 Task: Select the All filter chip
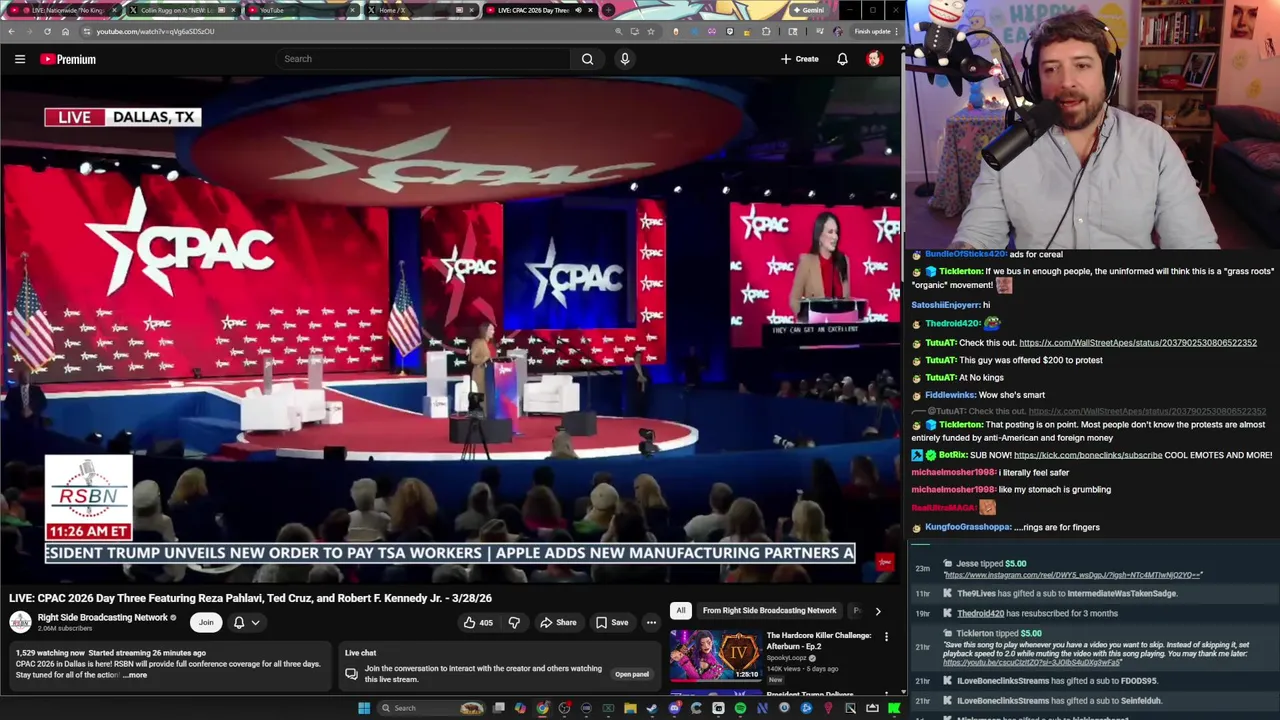click(x=681, y=610)
